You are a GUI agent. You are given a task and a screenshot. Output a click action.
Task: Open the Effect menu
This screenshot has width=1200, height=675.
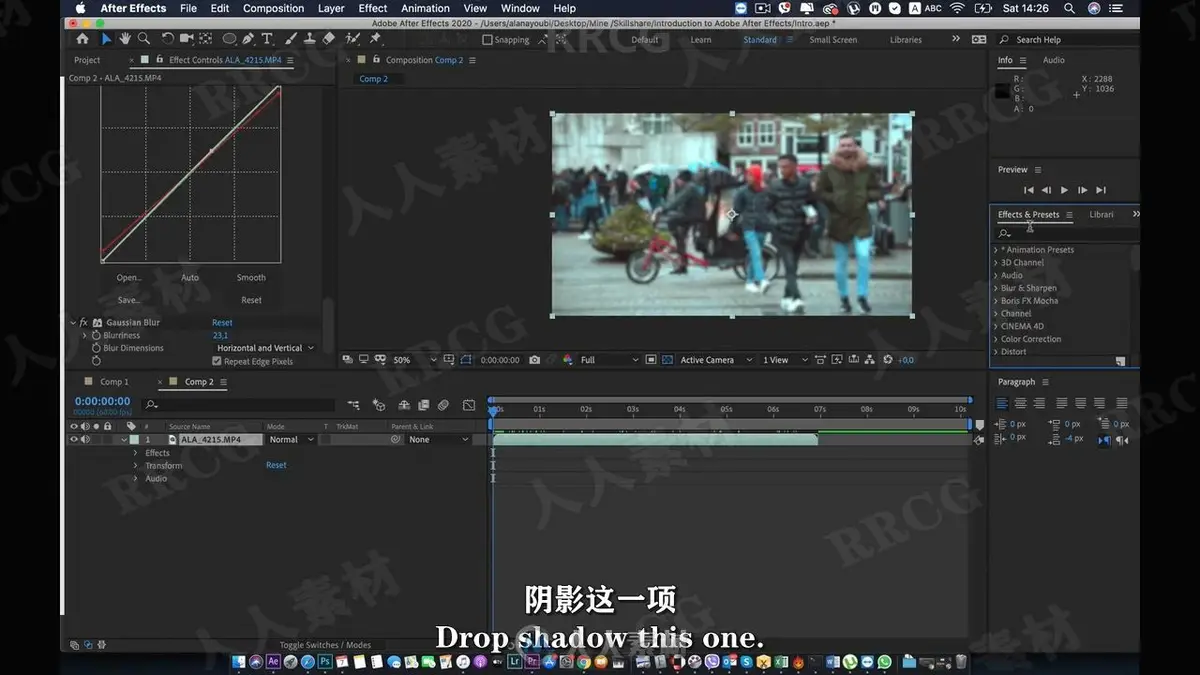[x=372, y=8]
